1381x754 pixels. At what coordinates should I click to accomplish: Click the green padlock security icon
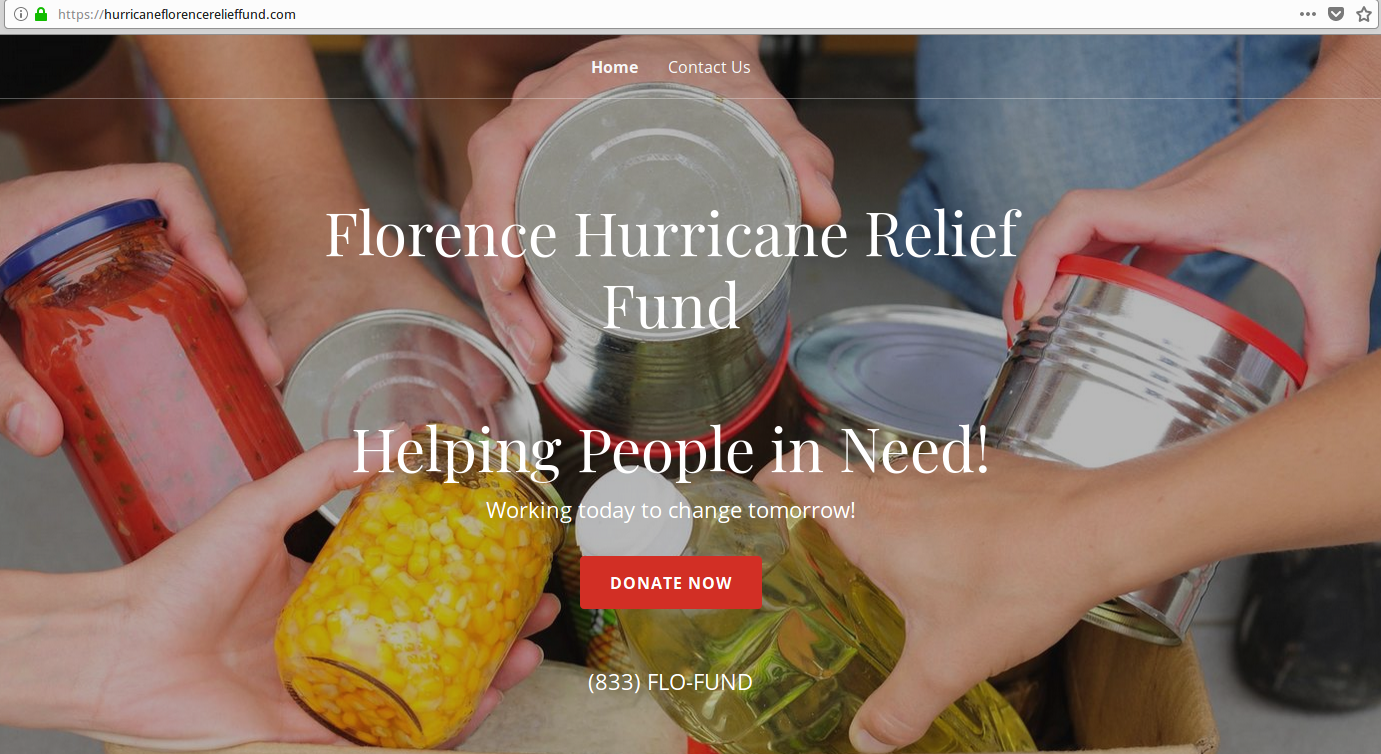(41, 14)
